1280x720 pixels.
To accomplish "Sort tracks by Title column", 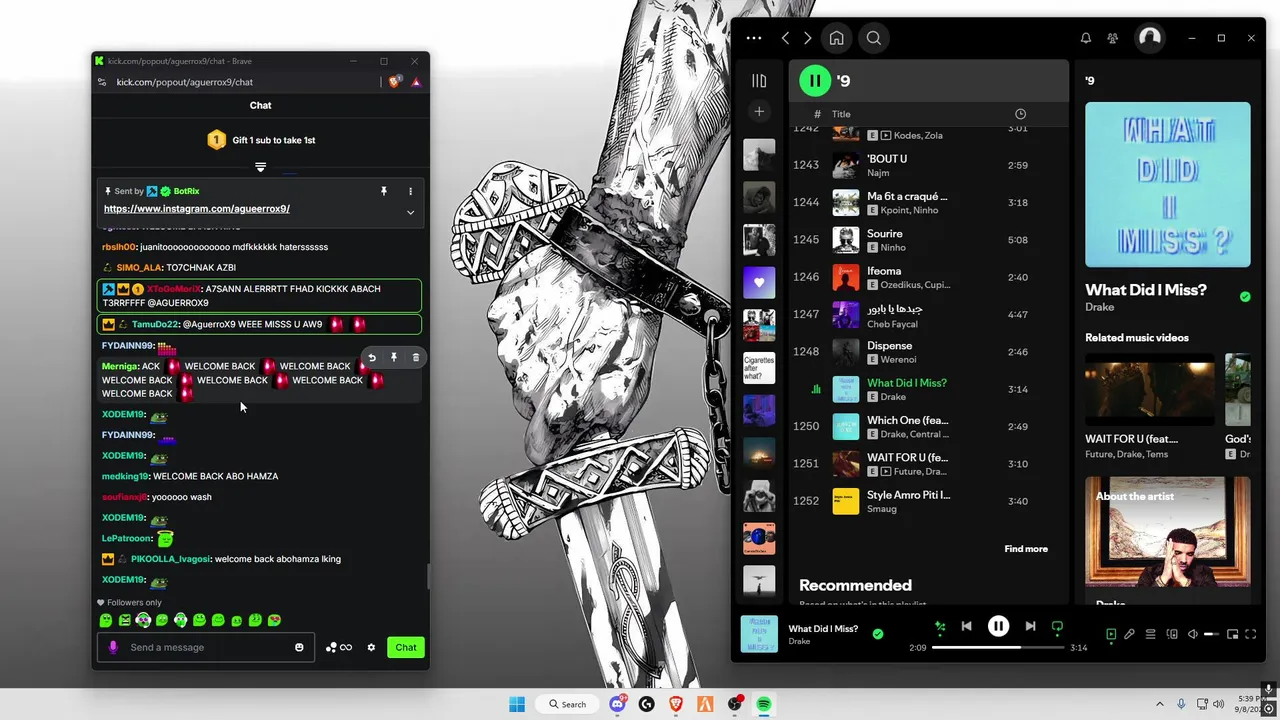I will point(841,114).
